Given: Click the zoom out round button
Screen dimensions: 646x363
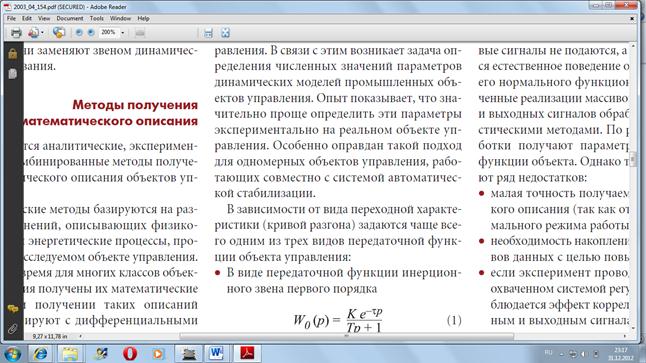Looking at the screenshot, I should pos(79,33).
